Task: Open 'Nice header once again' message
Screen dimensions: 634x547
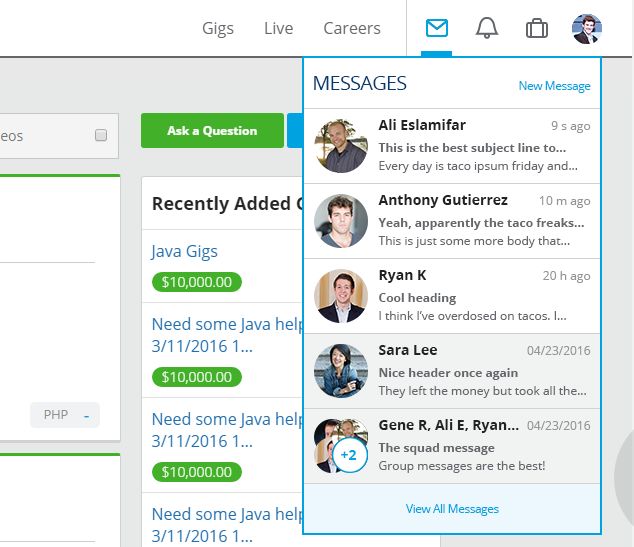Action: (x=452, y=371)
